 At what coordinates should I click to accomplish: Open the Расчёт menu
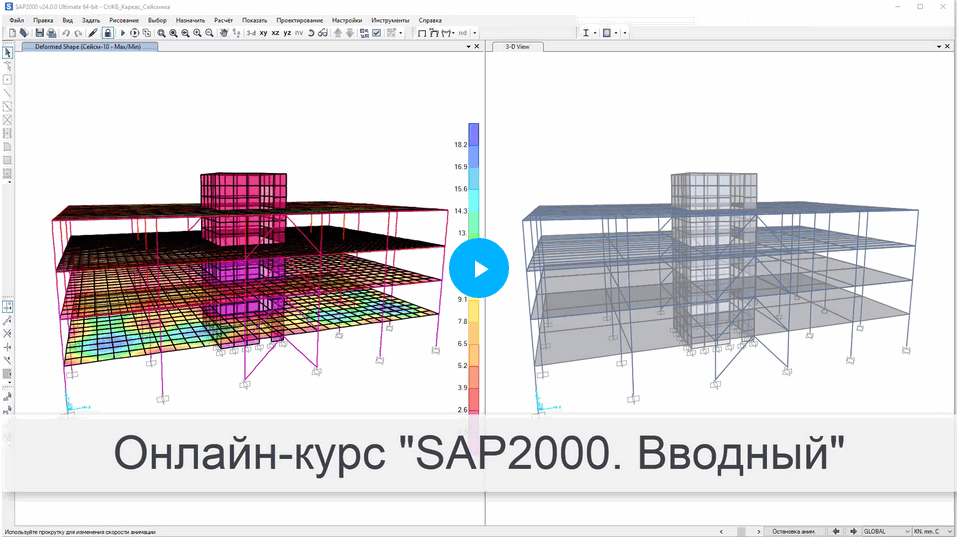click(x=223, y=20)
